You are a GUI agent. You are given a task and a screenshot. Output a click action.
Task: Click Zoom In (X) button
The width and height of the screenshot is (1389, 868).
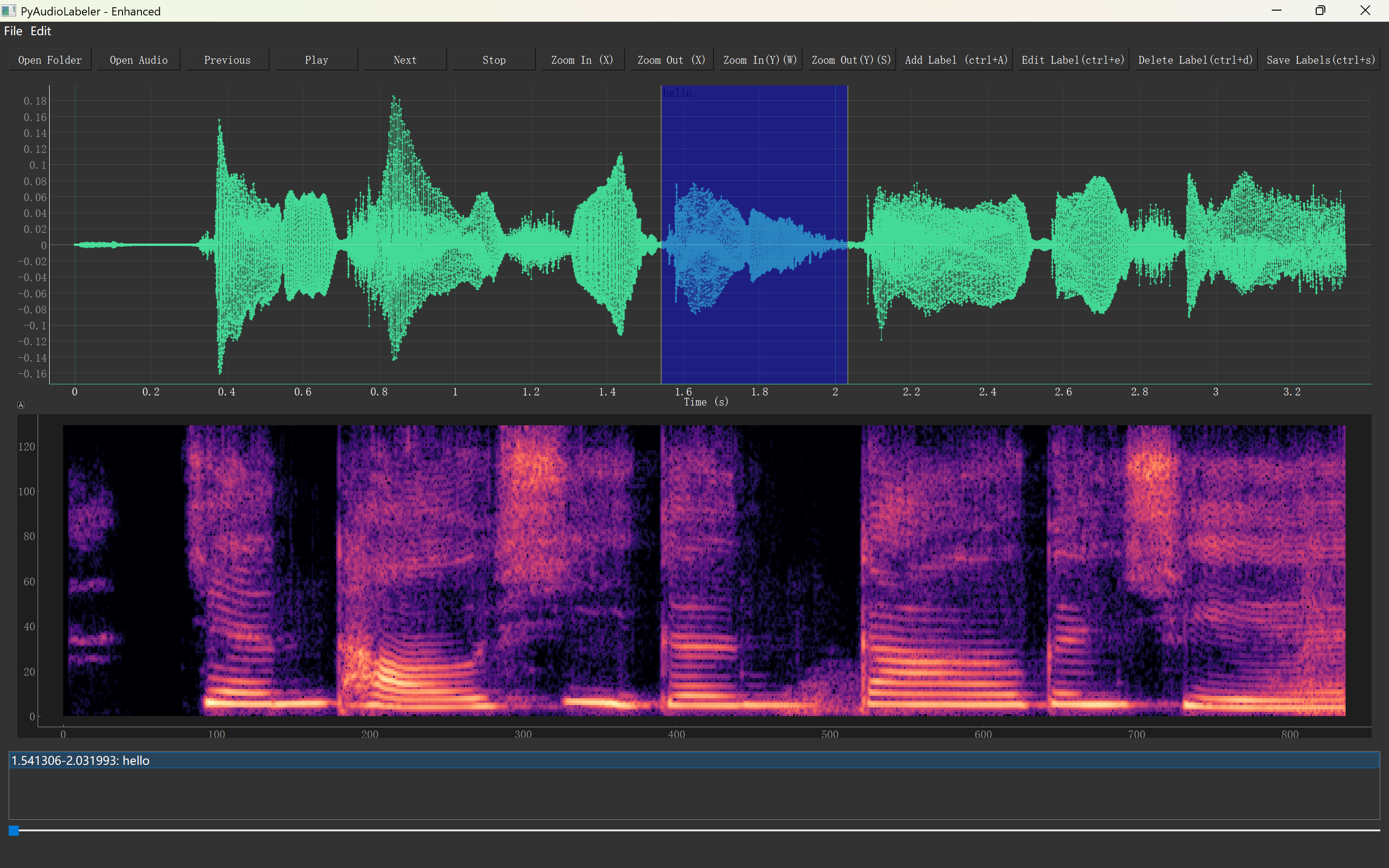click(583, 60)
